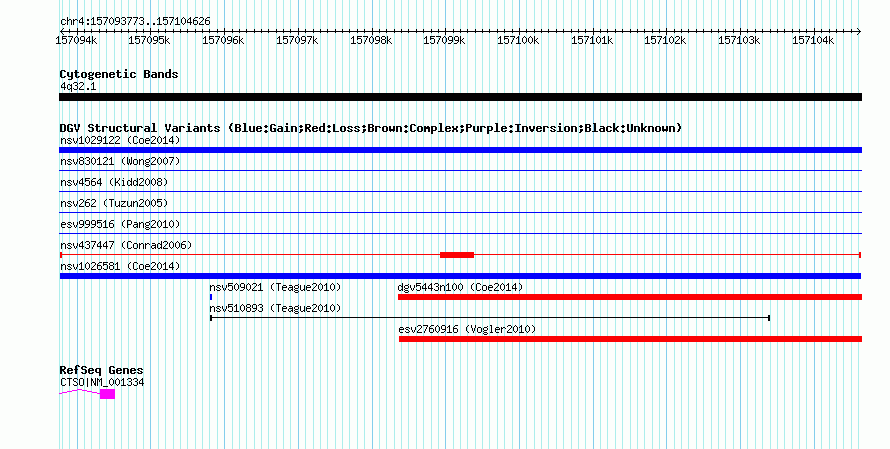Click the 157095k ruler tick label
Viewport: 890px width, 449px height.
[x=149, y=40]
